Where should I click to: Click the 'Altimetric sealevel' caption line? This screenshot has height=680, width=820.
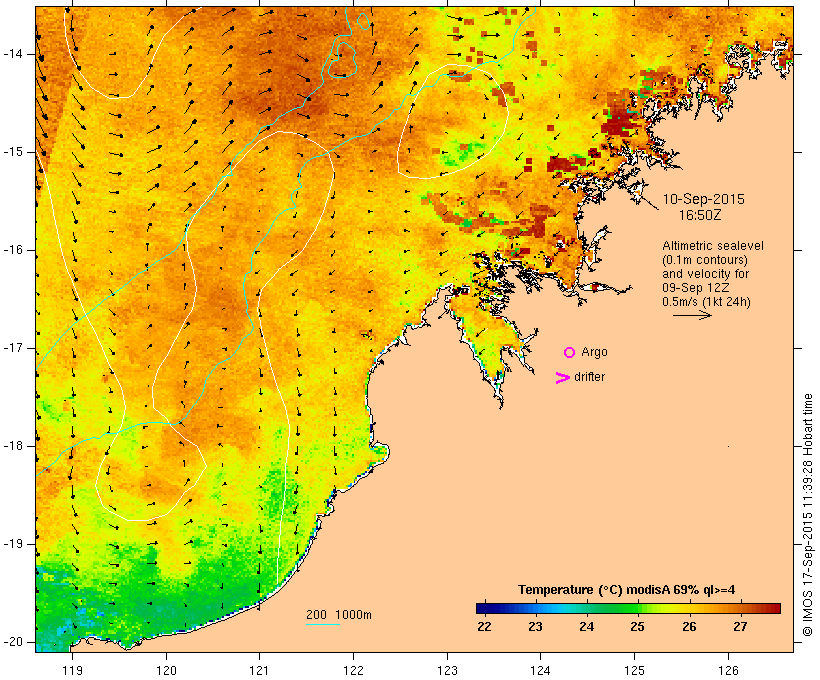point(713,246)
